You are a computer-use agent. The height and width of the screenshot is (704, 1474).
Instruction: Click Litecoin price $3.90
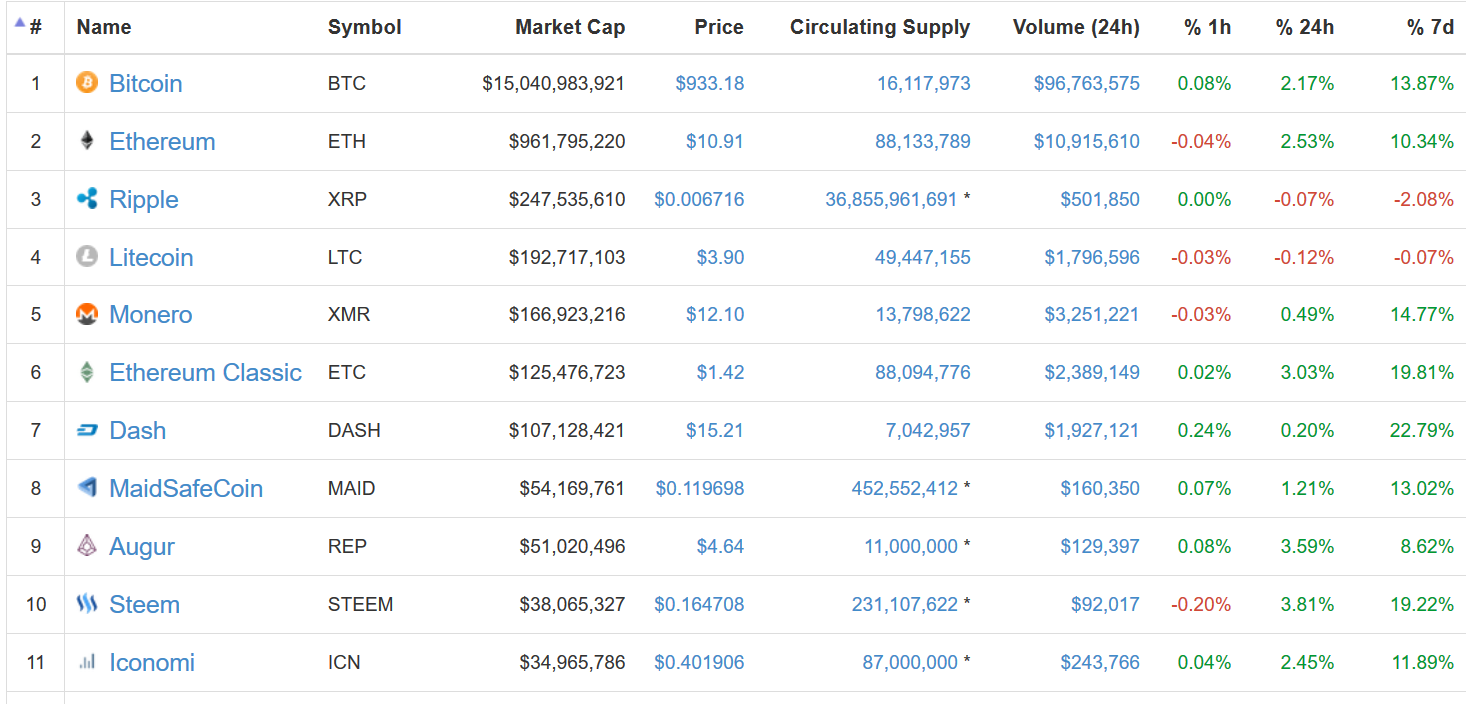tap(721, 257)
